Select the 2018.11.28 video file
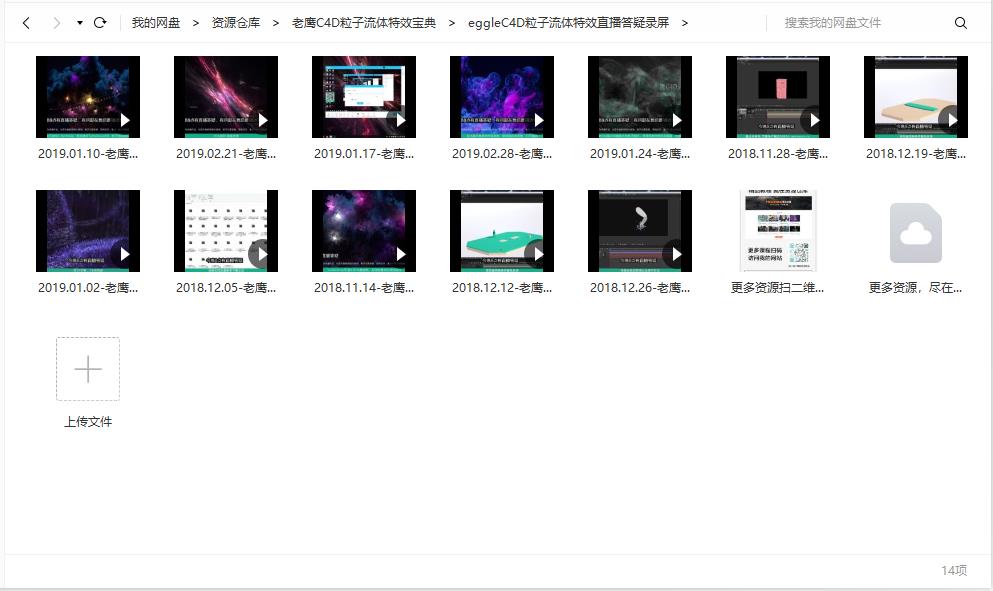 [x=778, y=97]
